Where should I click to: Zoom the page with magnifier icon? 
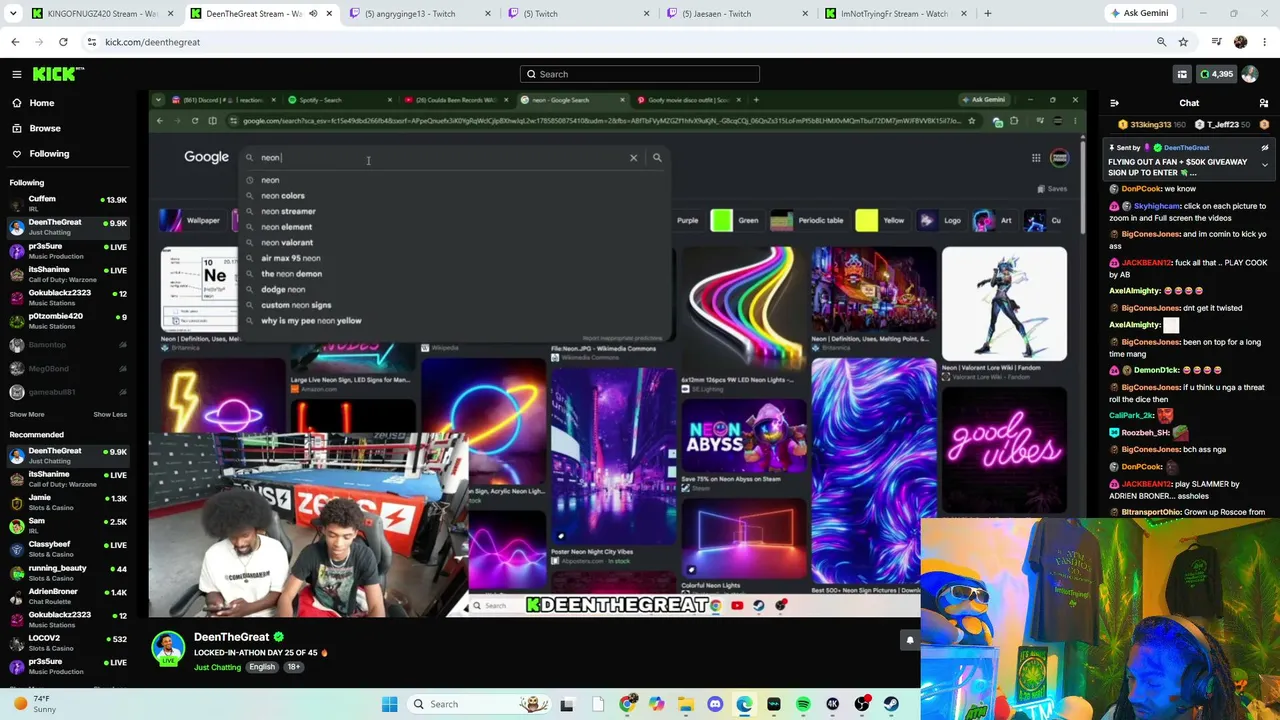[x=1161, y=42]
